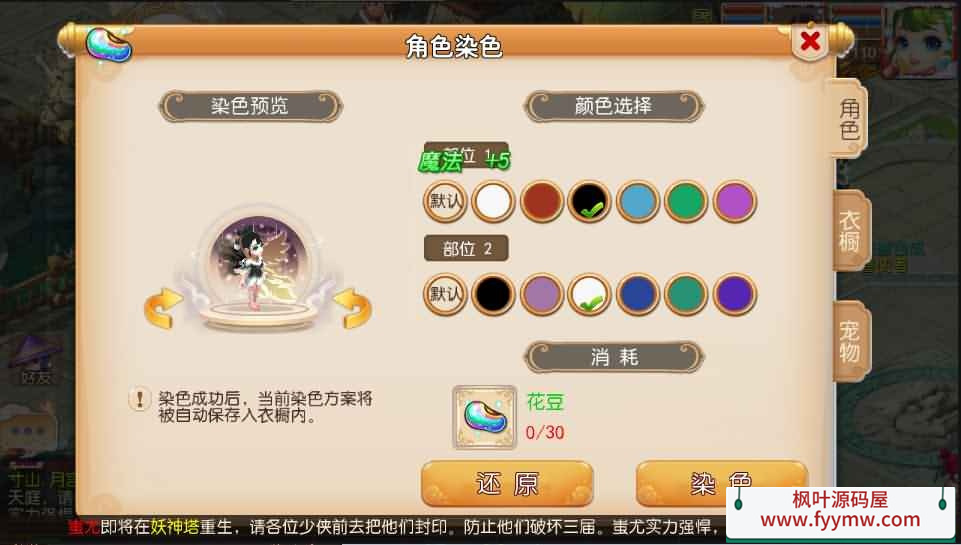Choose lavender swatch for part 2
This screenshot has height=545, width=961.
tap(542, 294)
